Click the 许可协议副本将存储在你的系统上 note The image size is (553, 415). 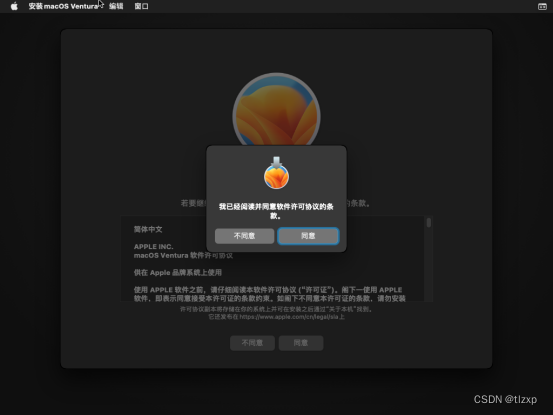click(276, 309)
